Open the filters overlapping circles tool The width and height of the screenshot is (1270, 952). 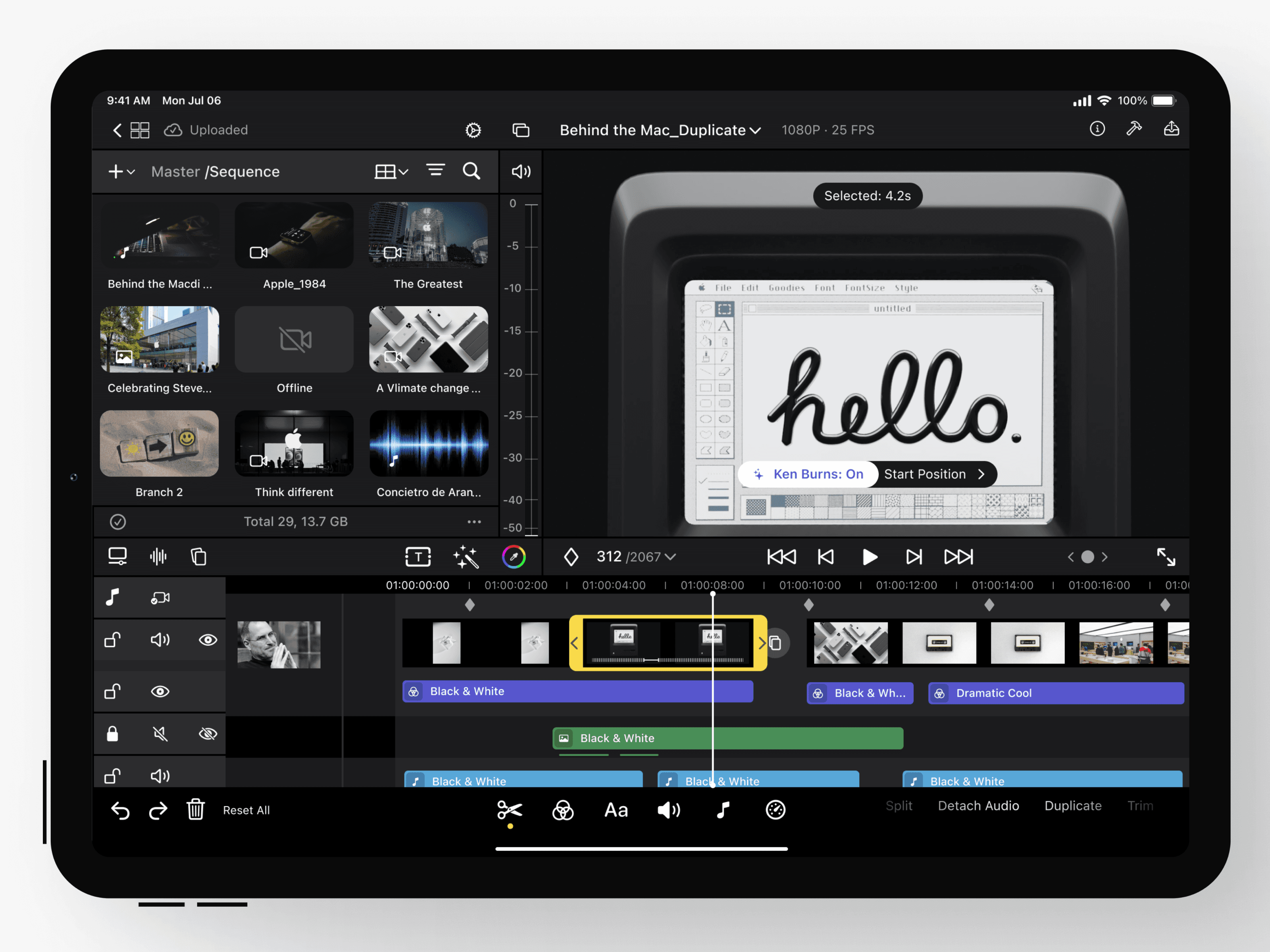(x=563, y=810)
